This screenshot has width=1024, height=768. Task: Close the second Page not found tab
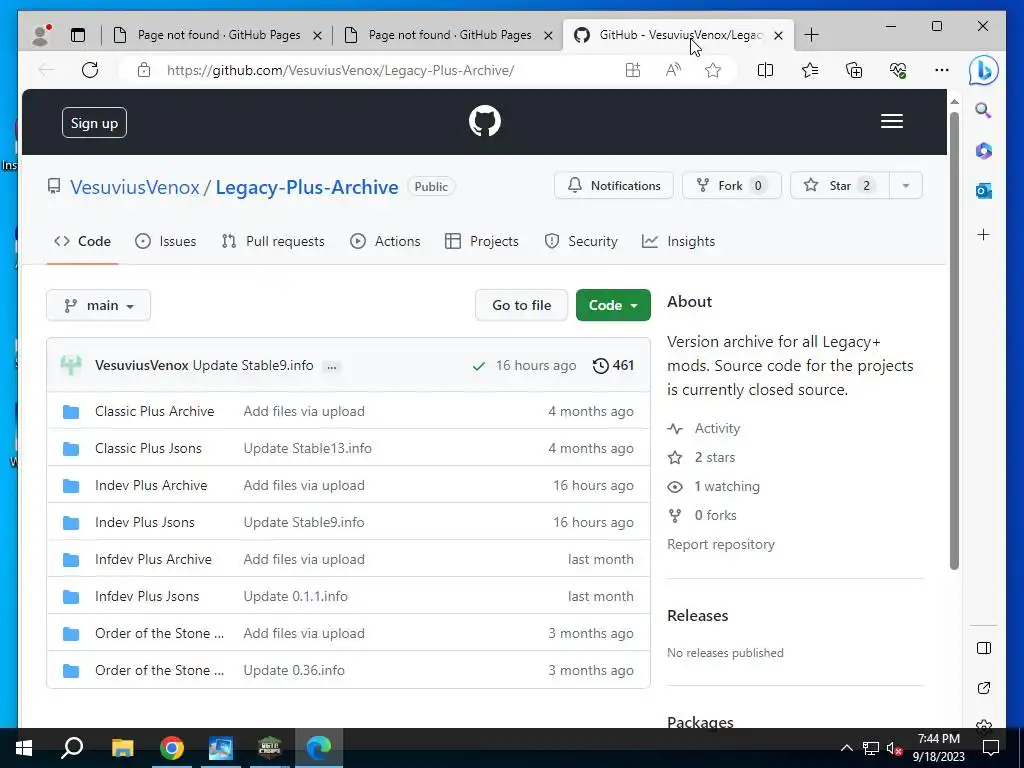pyautogui.click(x=549, y=36)
